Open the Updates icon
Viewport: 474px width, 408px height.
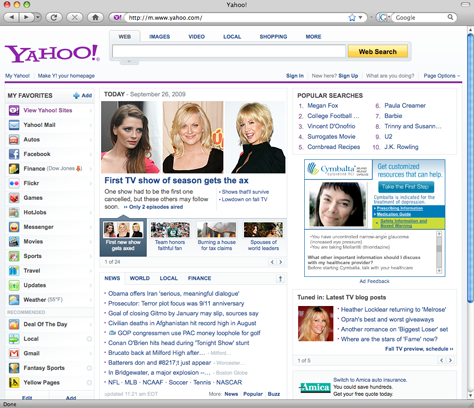(14, 285)
